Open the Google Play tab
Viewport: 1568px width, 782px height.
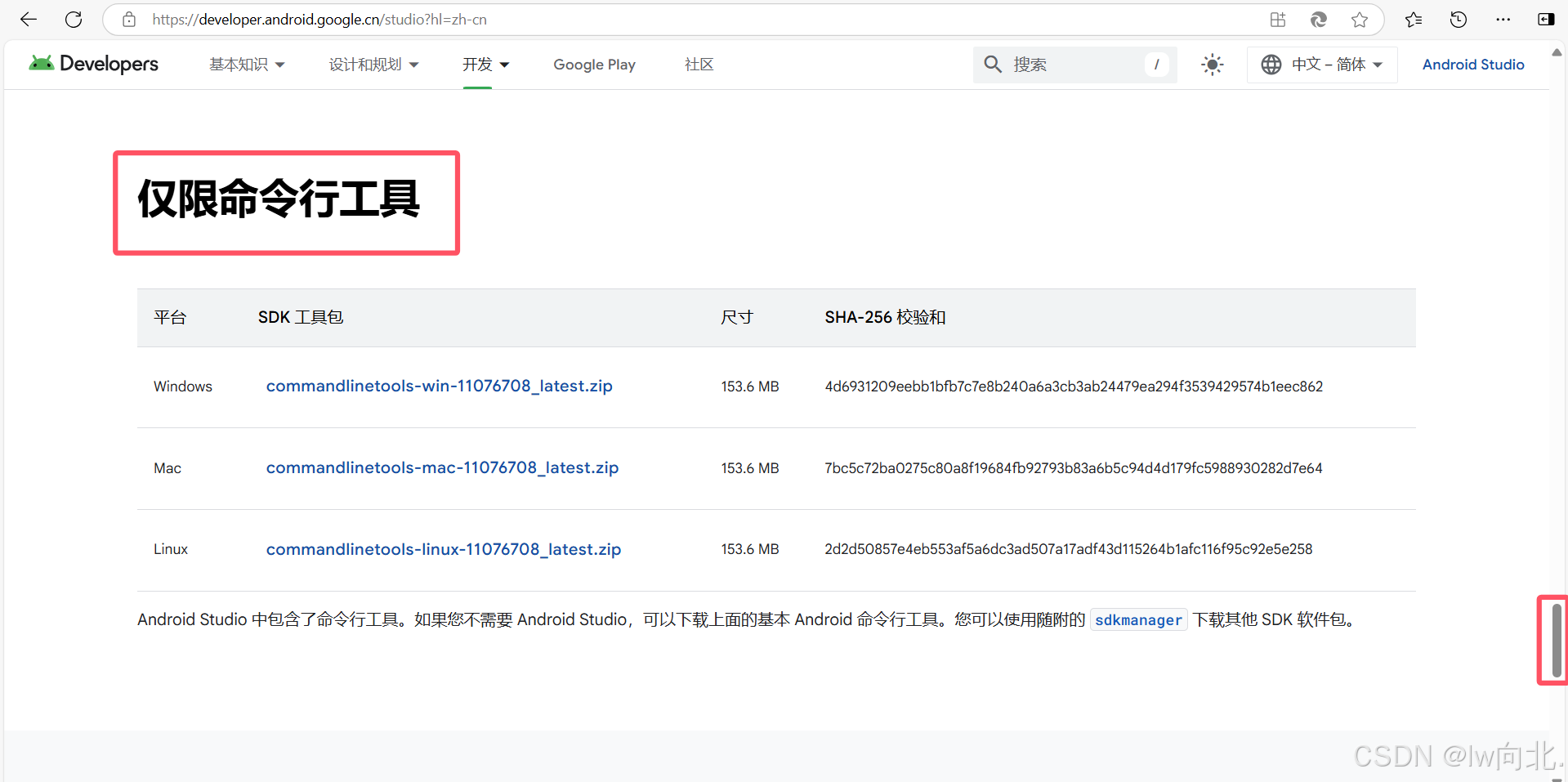click(594, 65)
